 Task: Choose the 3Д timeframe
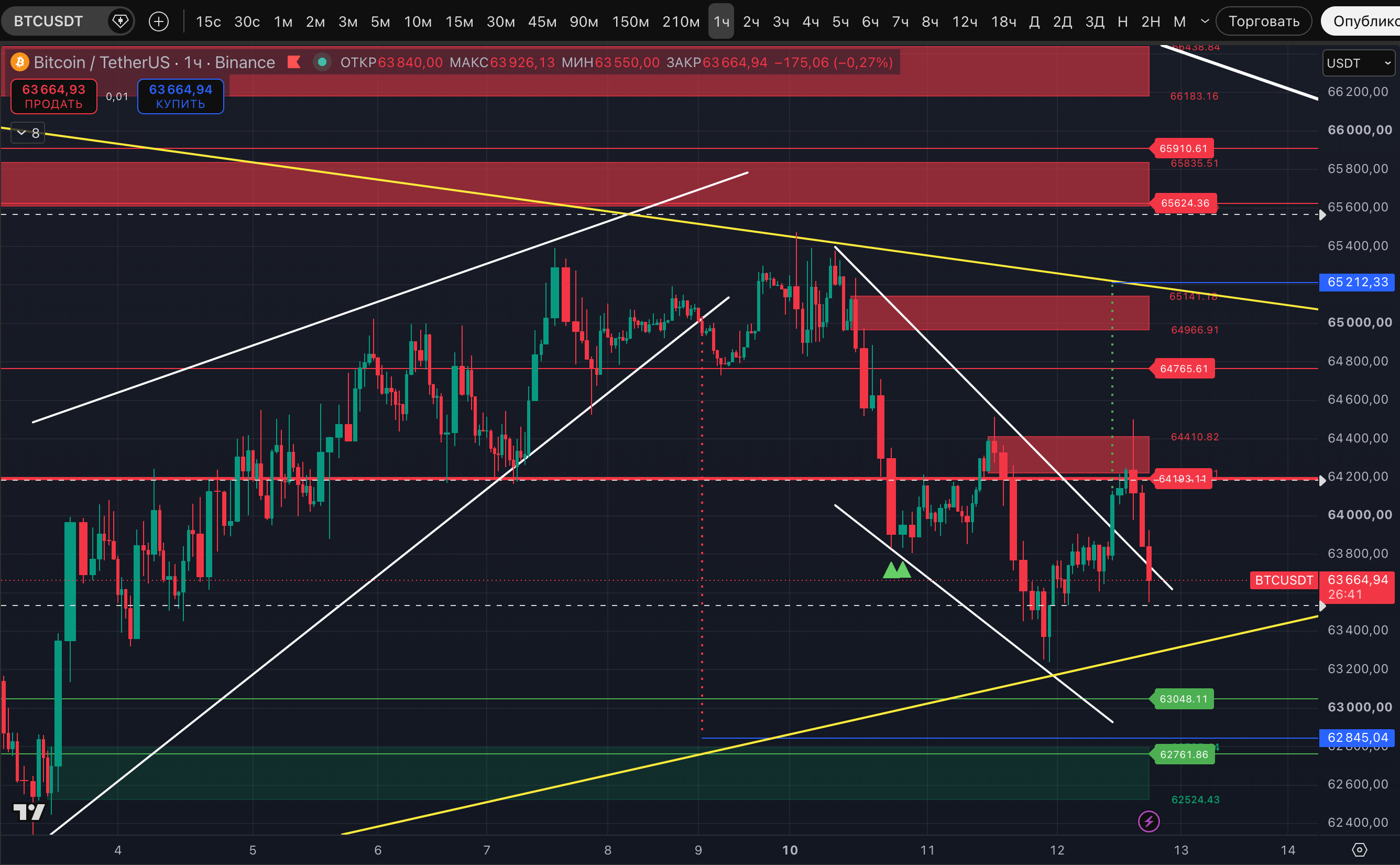coord(1095,21)
